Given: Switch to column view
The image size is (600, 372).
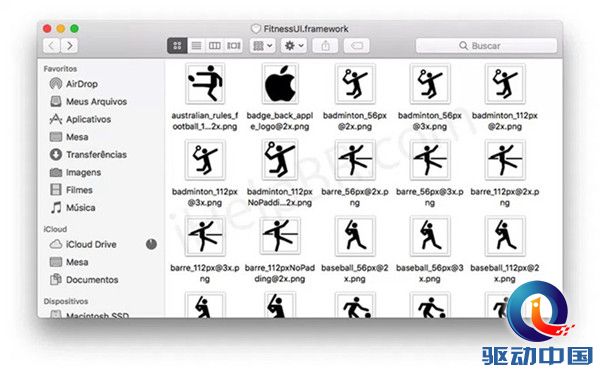Looking at the screenshot, I should (x=214, y=46).
